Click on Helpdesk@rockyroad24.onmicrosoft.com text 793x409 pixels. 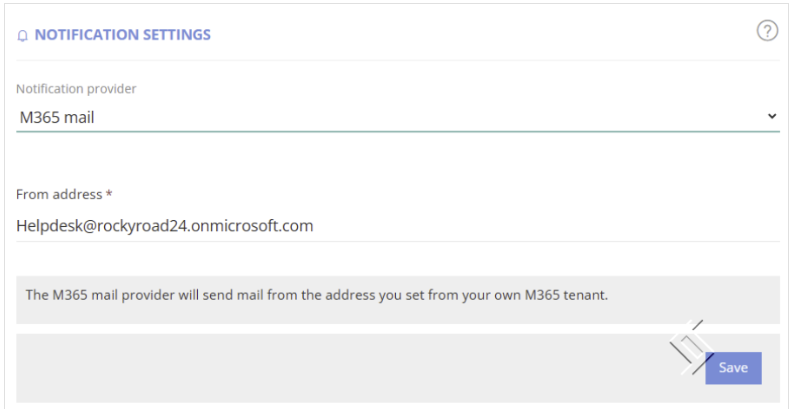tap(165, 225)
